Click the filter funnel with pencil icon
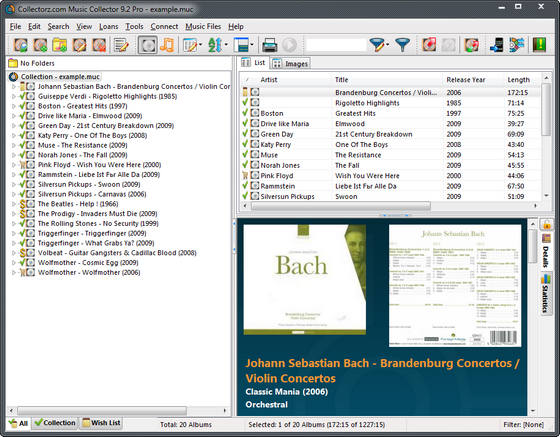 pos(377,45)
